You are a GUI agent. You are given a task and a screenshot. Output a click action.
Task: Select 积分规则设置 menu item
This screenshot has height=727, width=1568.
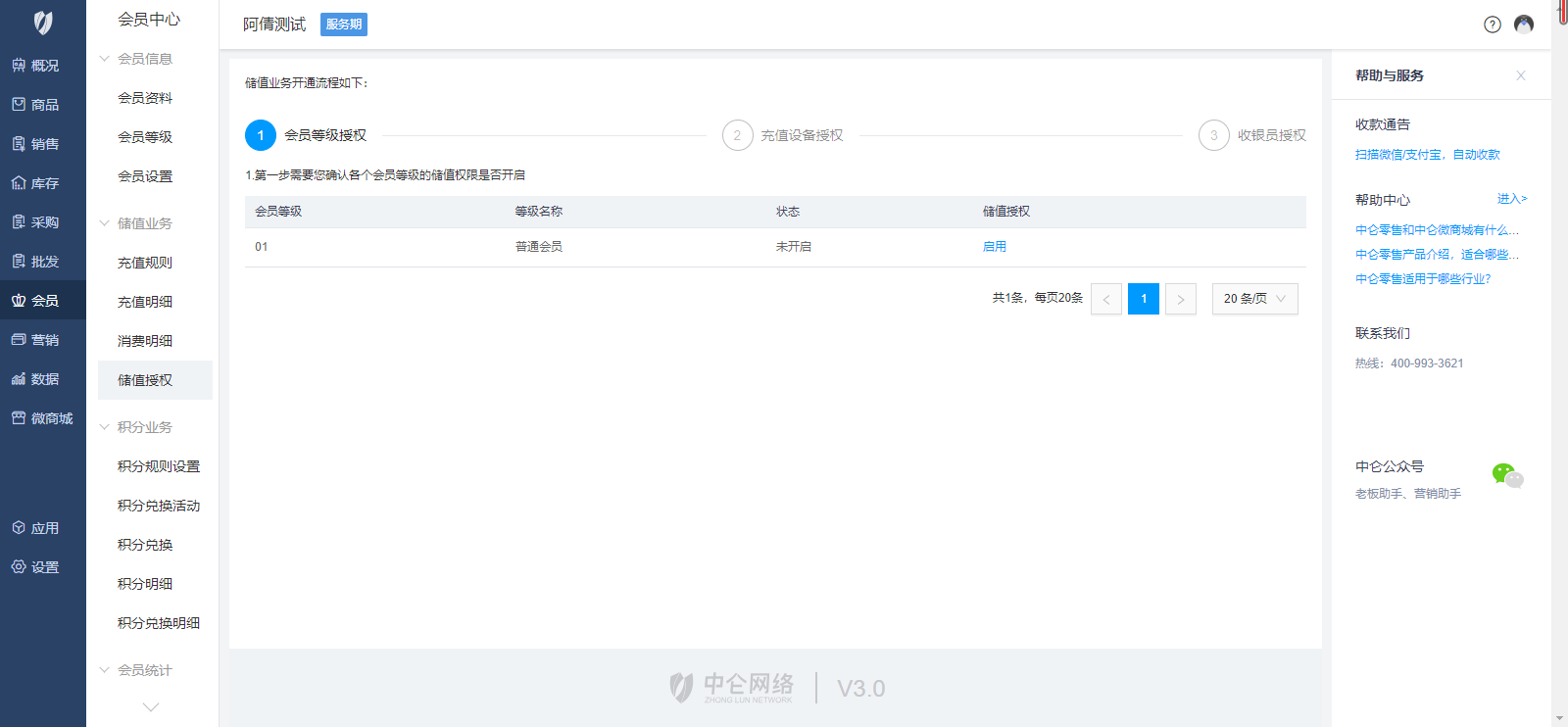(x=159, y=466)
